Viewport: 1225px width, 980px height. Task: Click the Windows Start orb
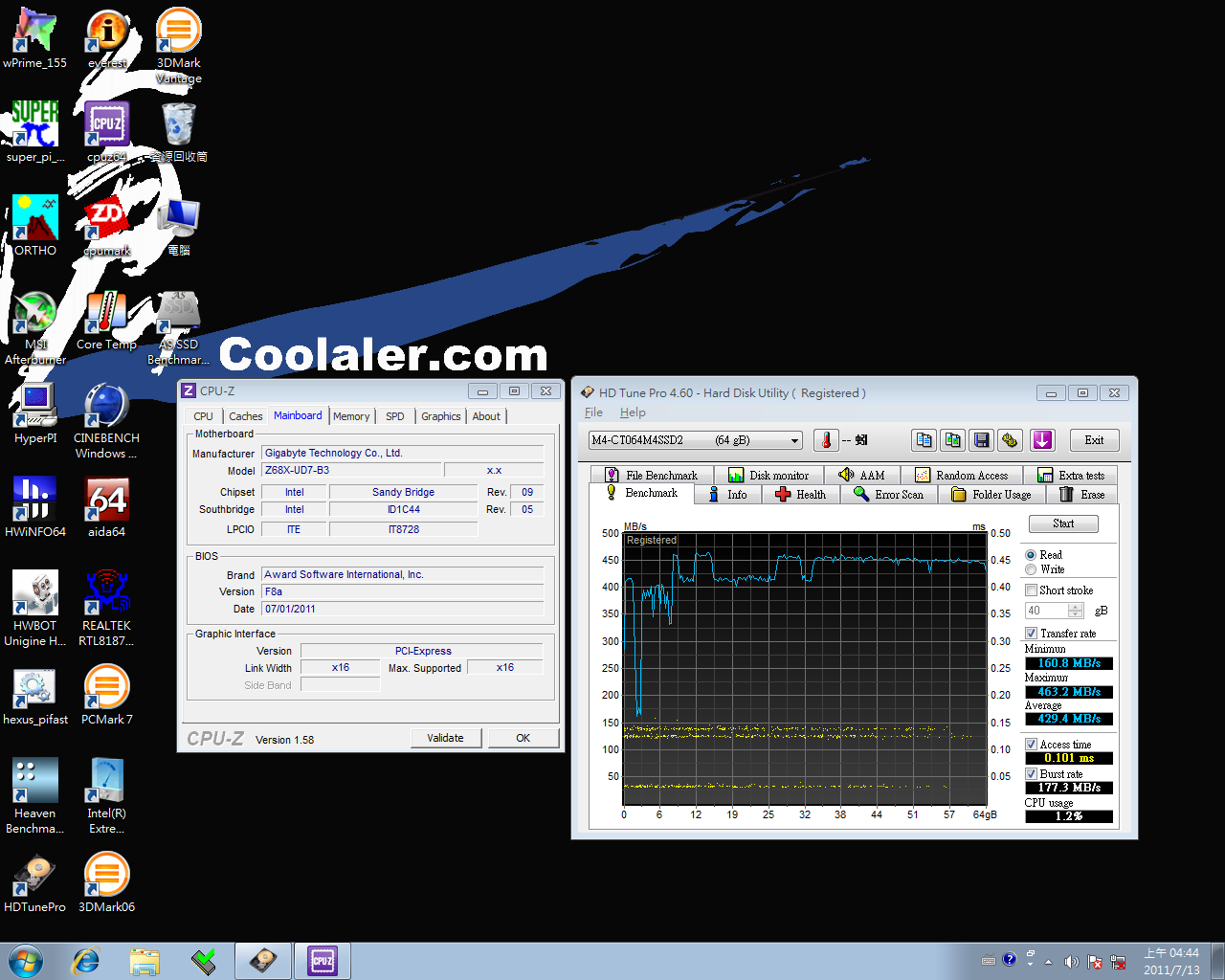click(26, 961)
